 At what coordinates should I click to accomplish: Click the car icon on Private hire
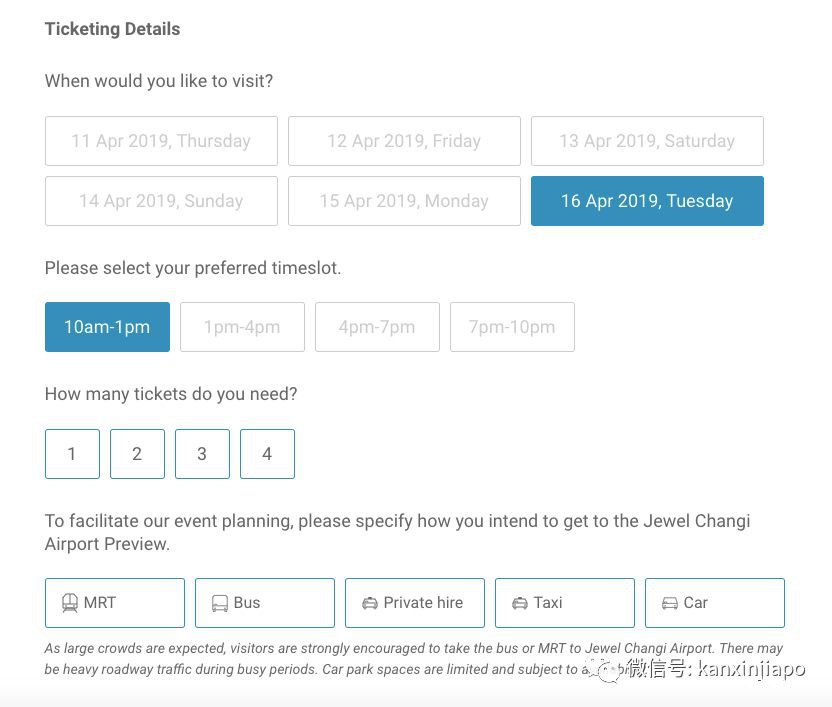tap(370, 603)
